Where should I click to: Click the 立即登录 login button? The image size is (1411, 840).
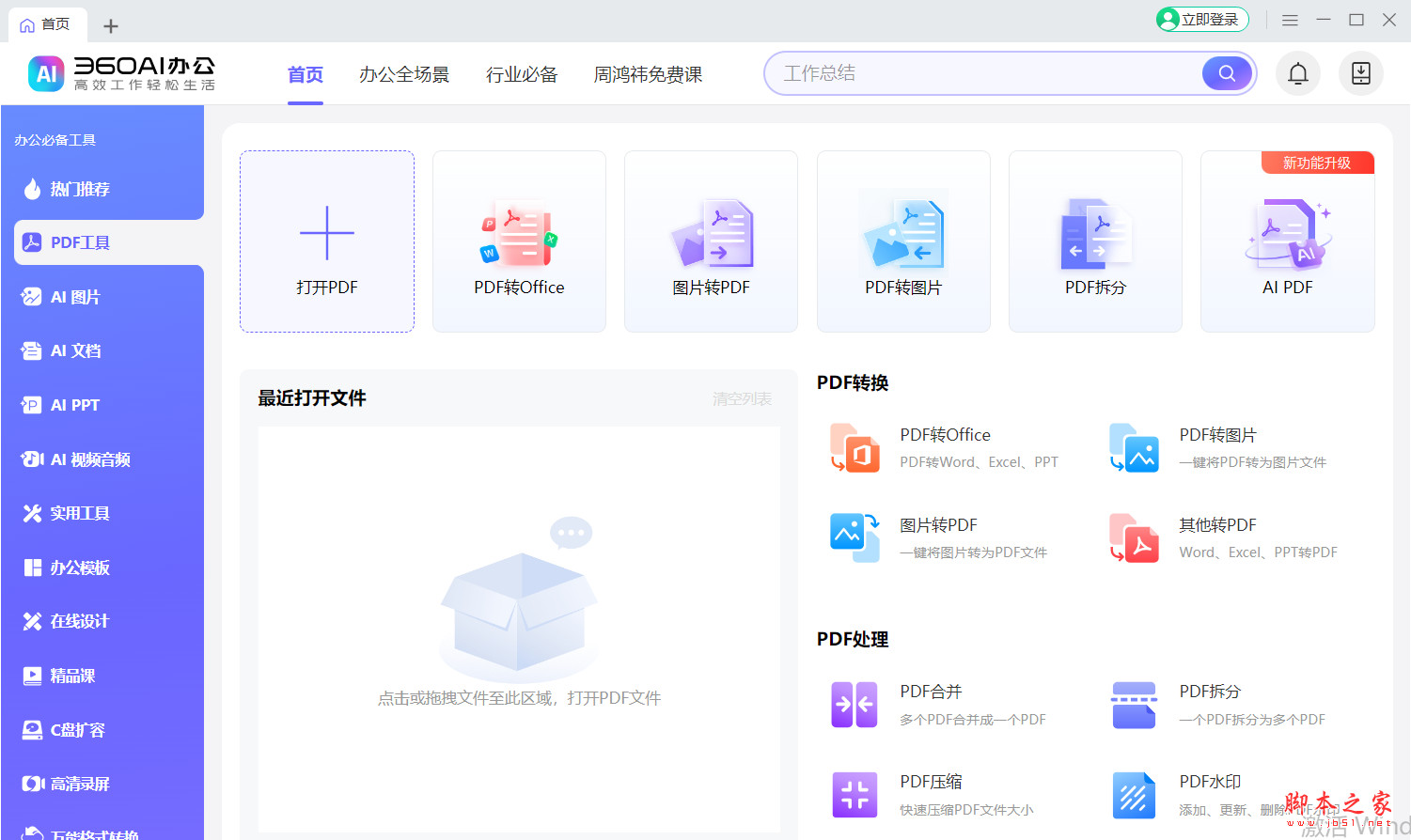point(1201,19)
